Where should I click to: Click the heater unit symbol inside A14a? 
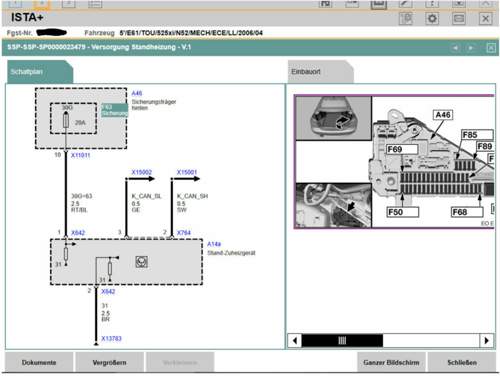142,262
